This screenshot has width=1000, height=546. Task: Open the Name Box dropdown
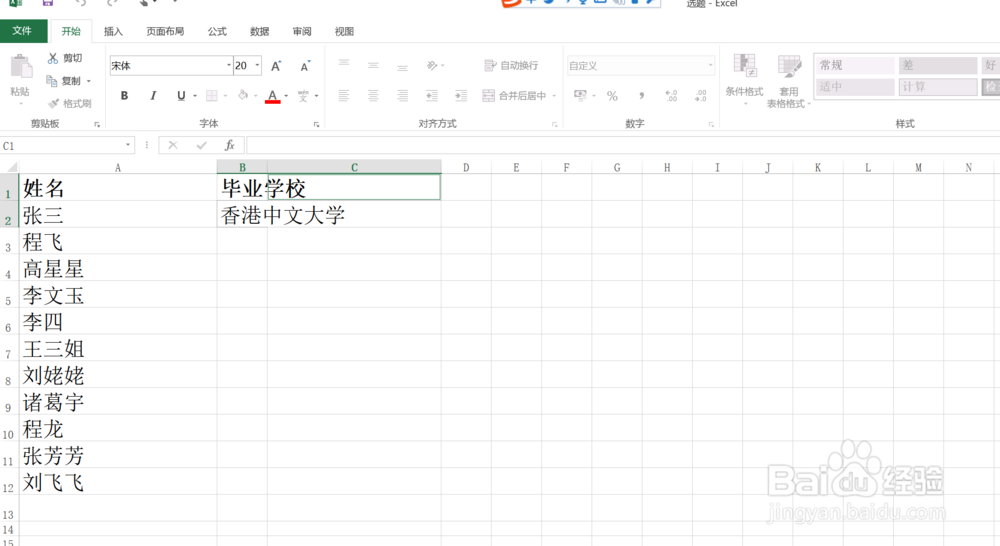tap(128, 145)
